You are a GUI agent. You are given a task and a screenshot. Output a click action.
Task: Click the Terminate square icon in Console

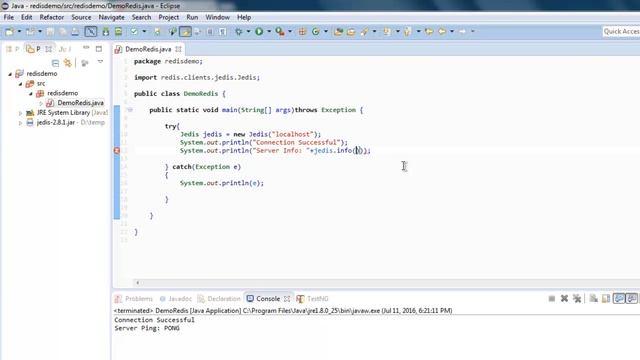(552, 299)
